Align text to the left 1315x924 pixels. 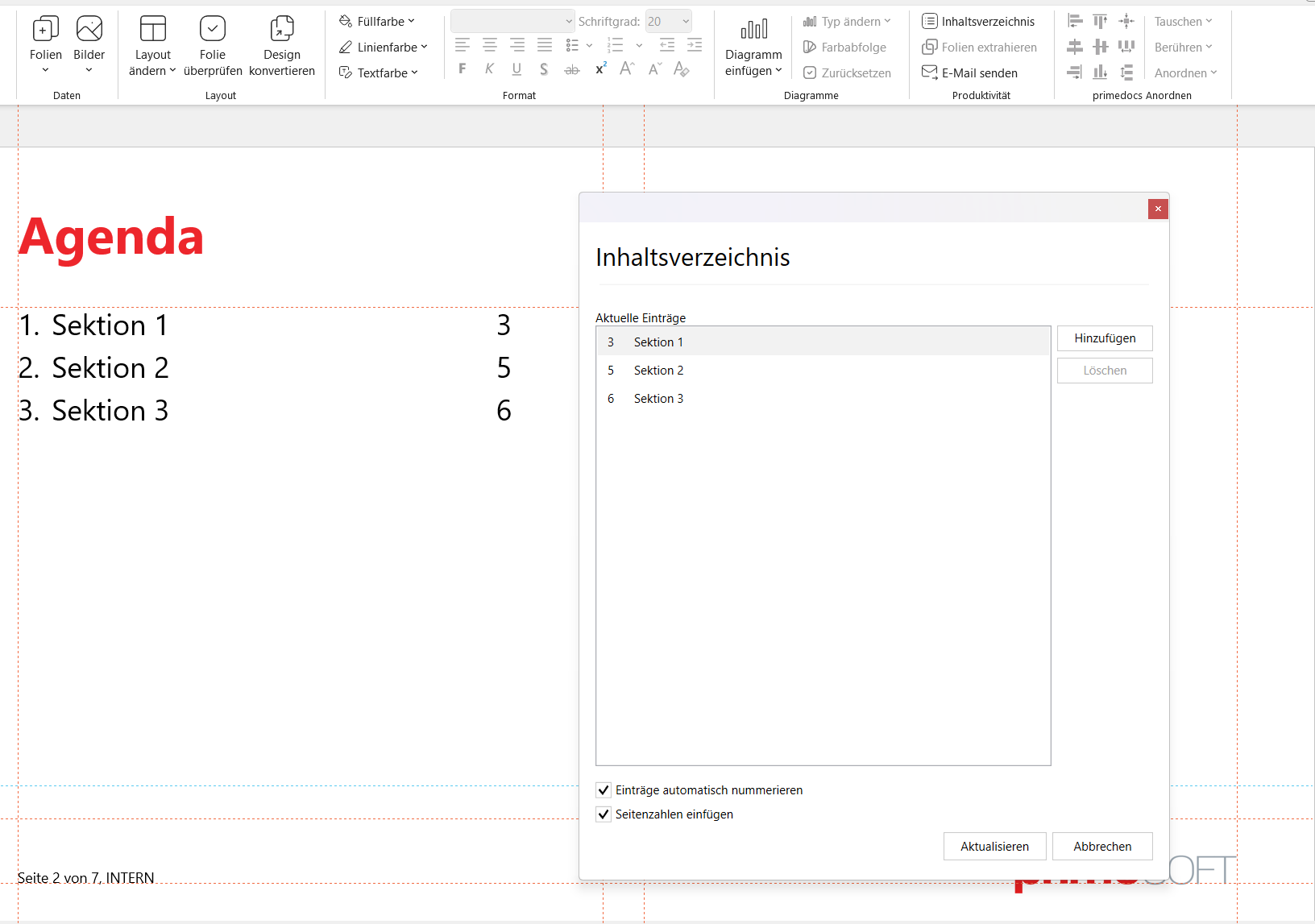[462, 45]
